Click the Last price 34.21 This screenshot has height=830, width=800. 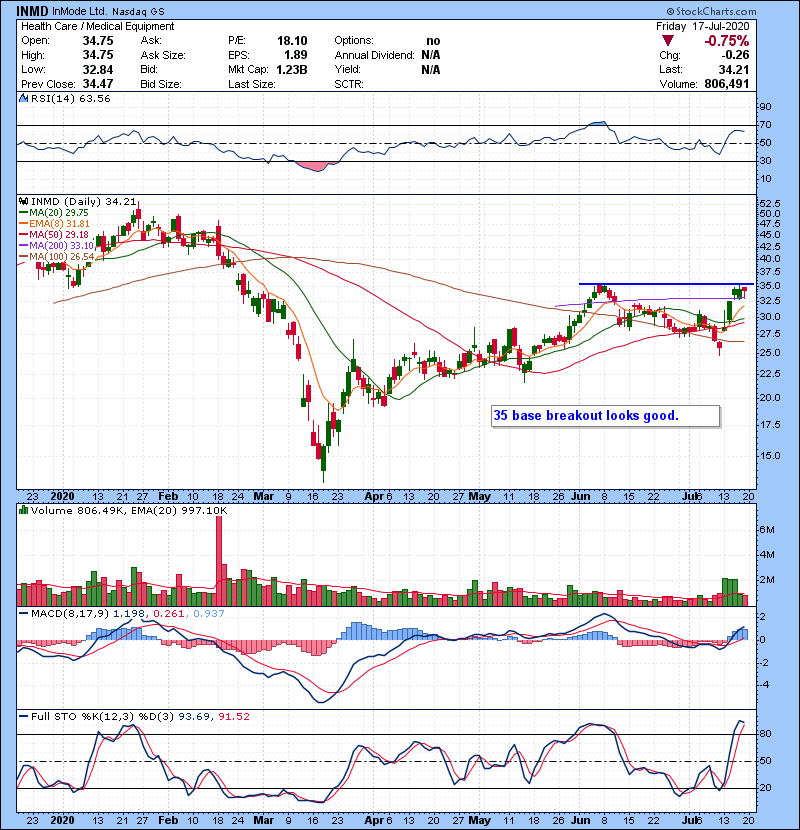click(x=734, y=70)
